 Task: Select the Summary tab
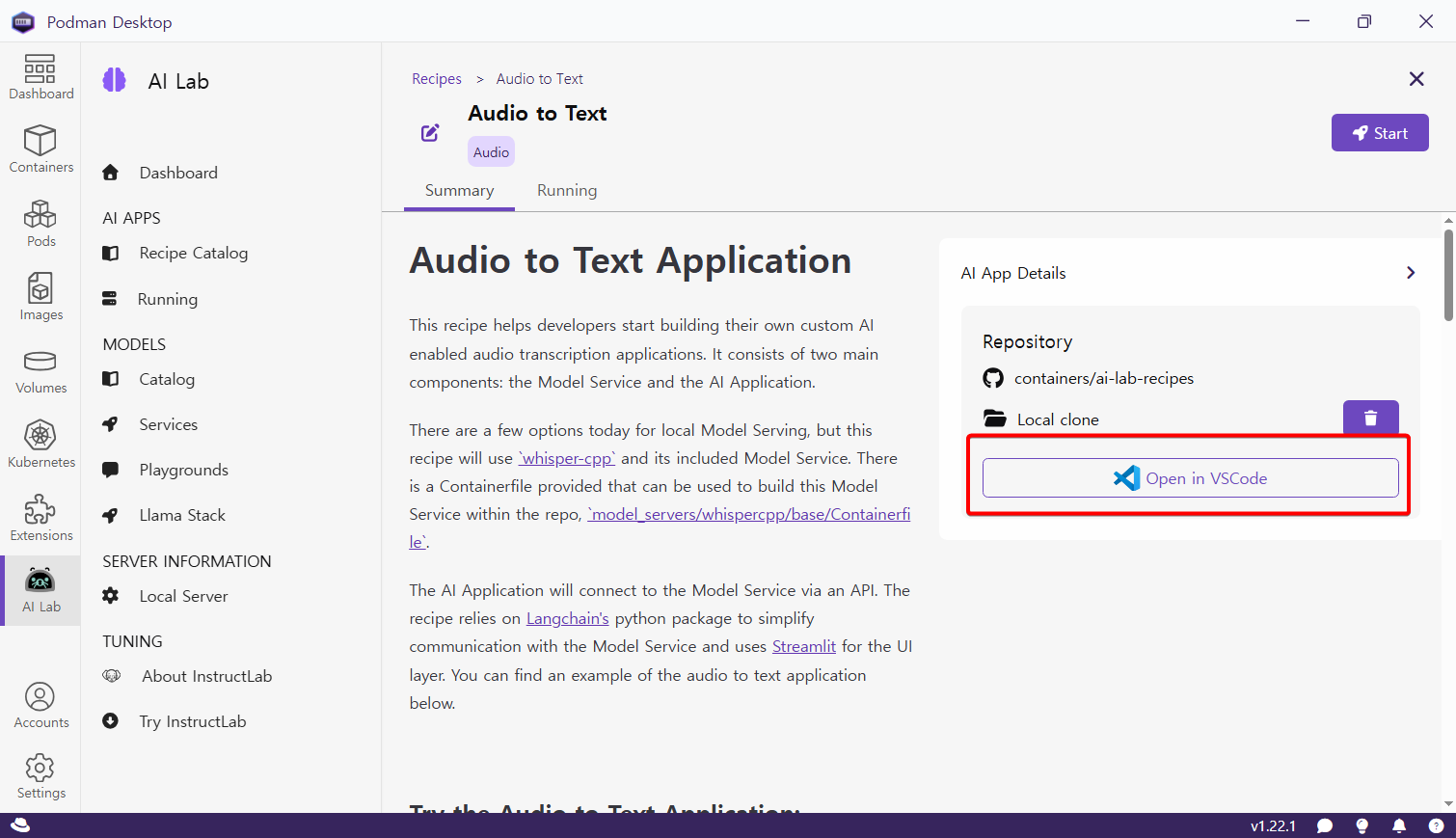[x=459, y=190]
